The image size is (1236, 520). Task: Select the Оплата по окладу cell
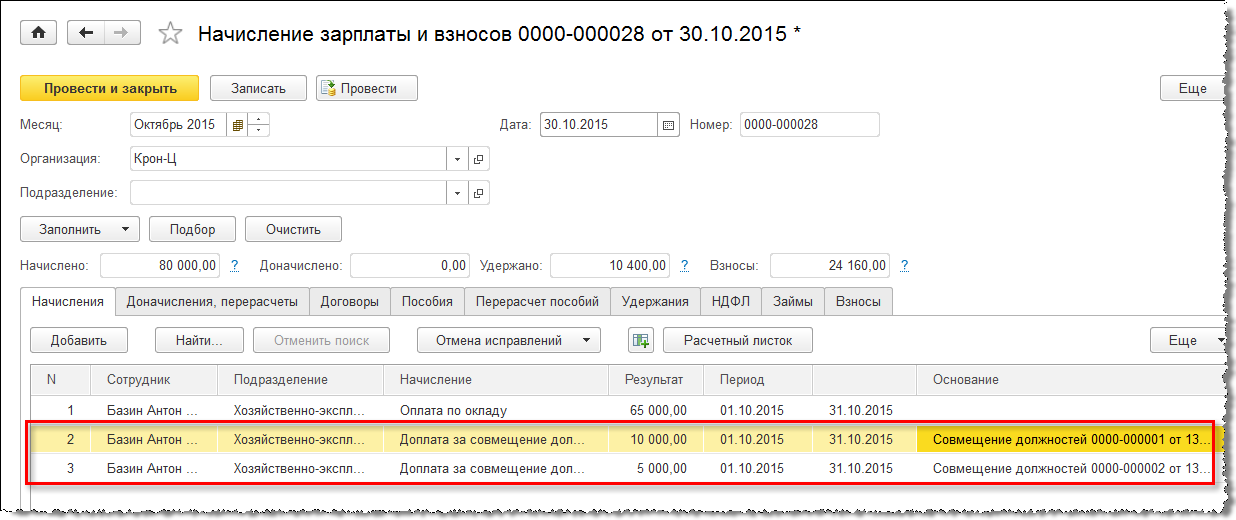(x=496, y=410)
